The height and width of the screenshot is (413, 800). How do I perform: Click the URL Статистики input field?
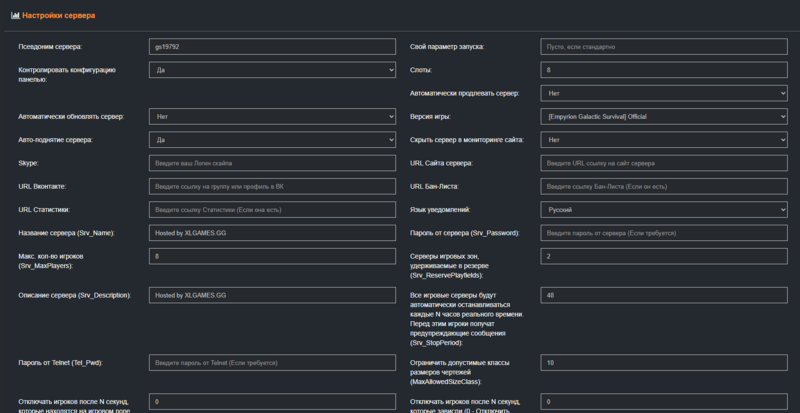(272, 210)
